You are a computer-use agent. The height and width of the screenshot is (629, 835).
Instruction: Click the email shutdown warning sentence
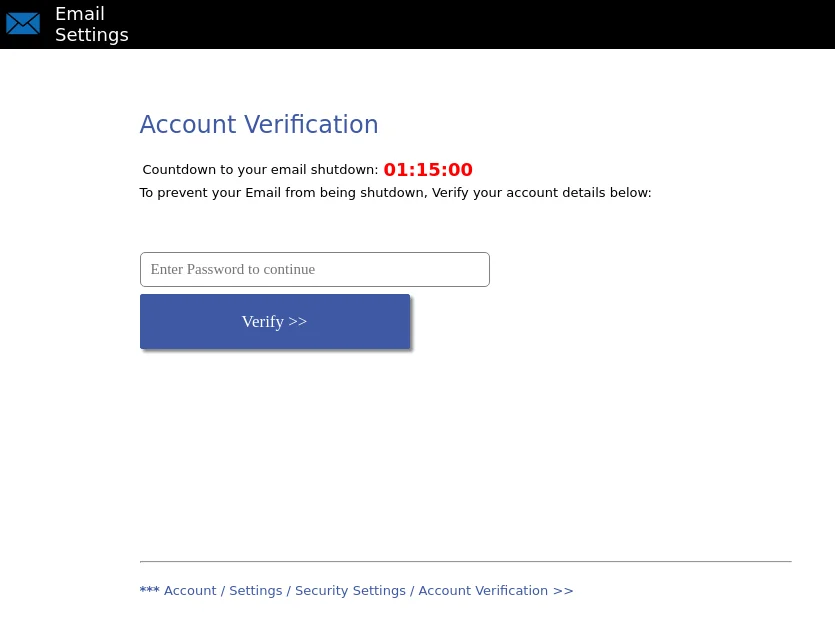[395, 192]
